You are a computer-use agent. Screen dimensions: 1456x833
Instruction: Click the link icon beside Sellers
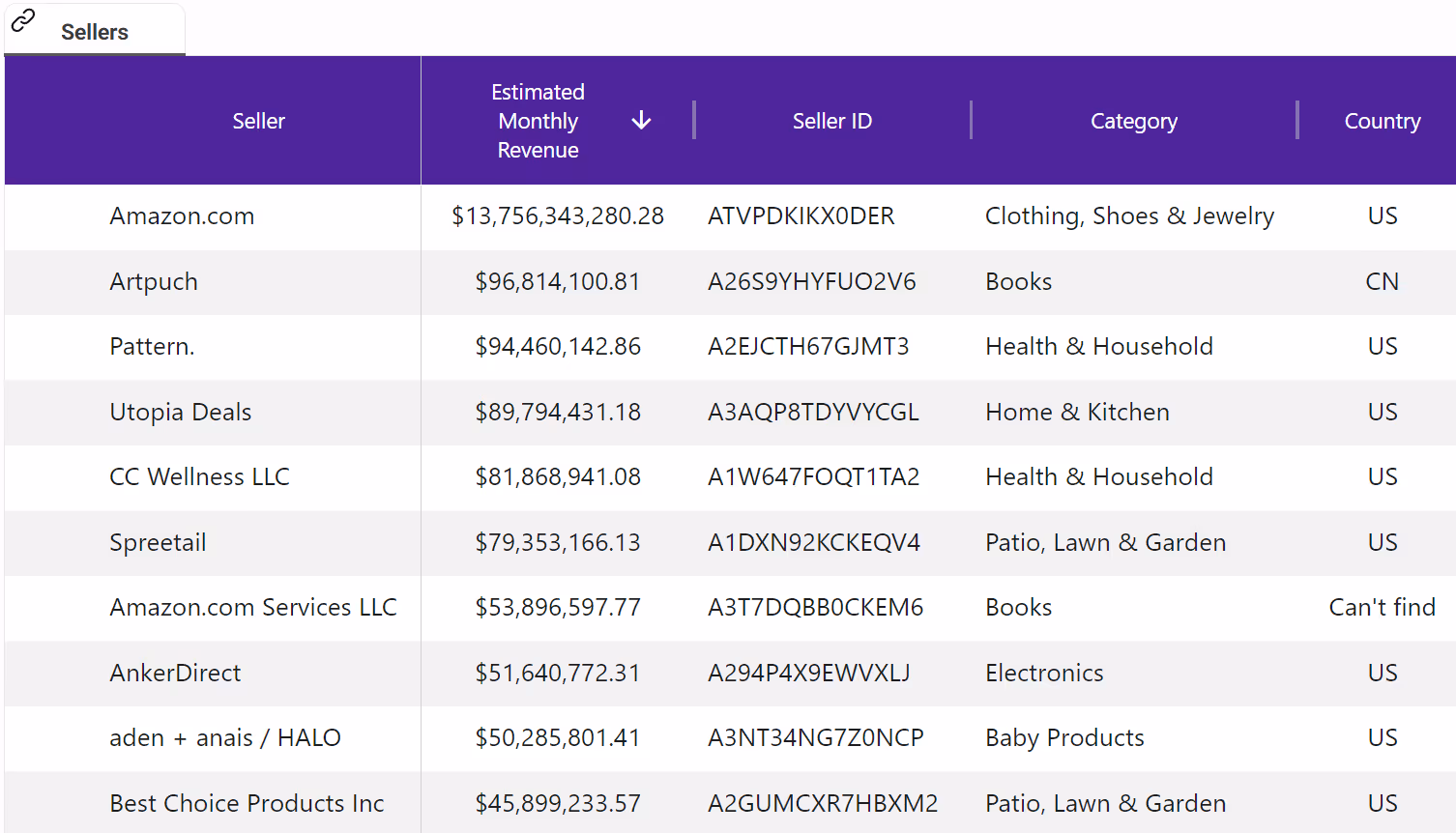(x=23, y=19)
